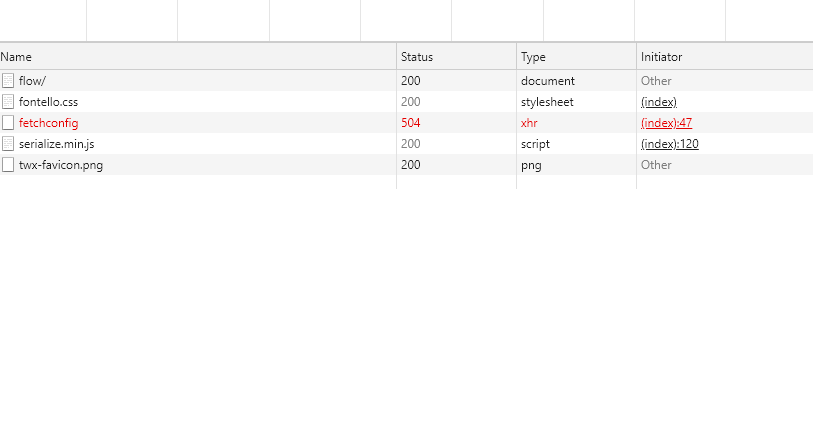The width and height of the screenshot is (813, 432).
Task: Select the twx-favicon.png request row
Action: coord(60,165)
